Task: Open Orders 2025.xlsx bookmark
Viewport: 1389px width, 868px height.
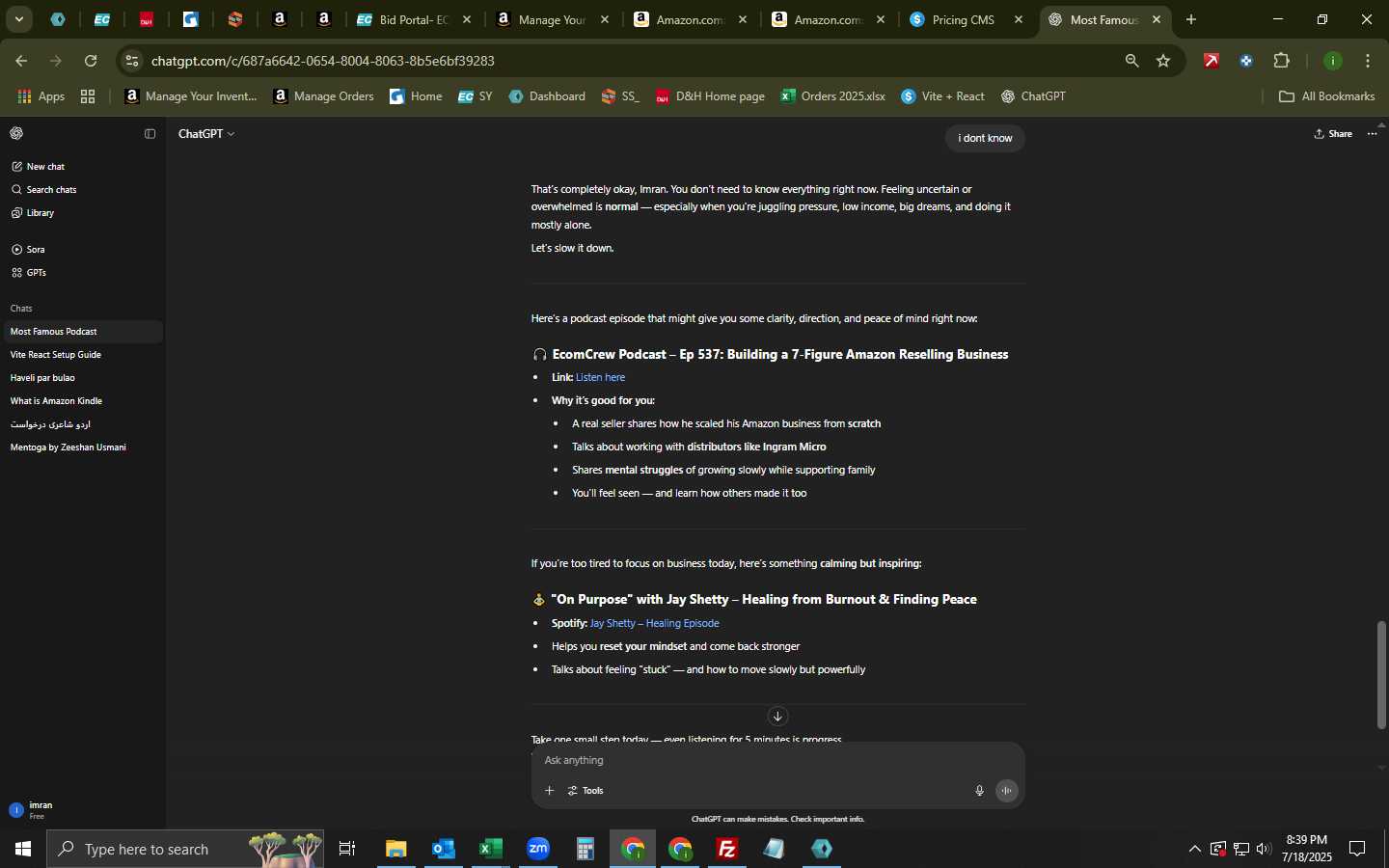Action: click(x=832, y=96)
